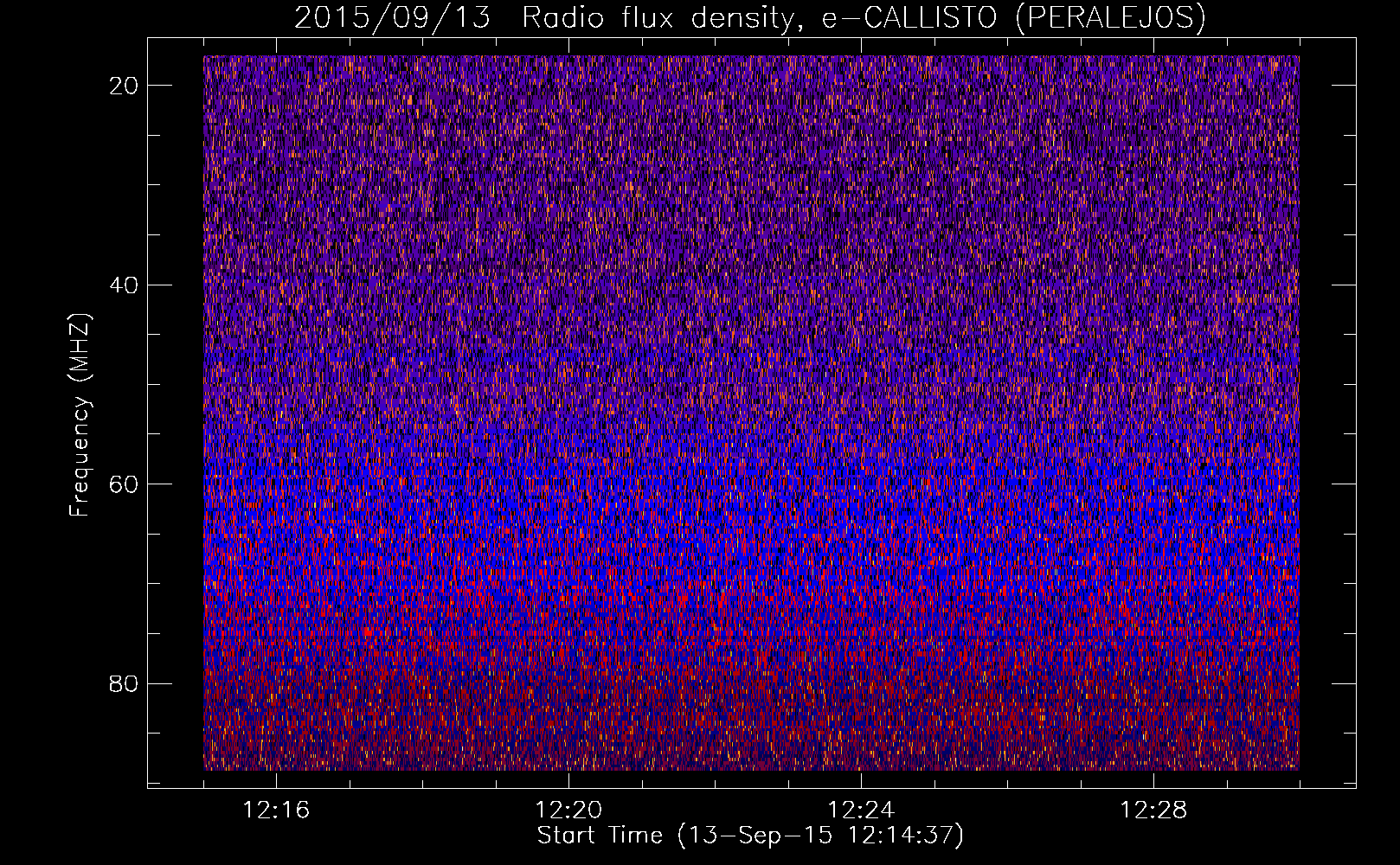This screenshot has width=1400, height=865.
Task: Click the 12:28 time tick label
Action: (x=1153, y=811)
